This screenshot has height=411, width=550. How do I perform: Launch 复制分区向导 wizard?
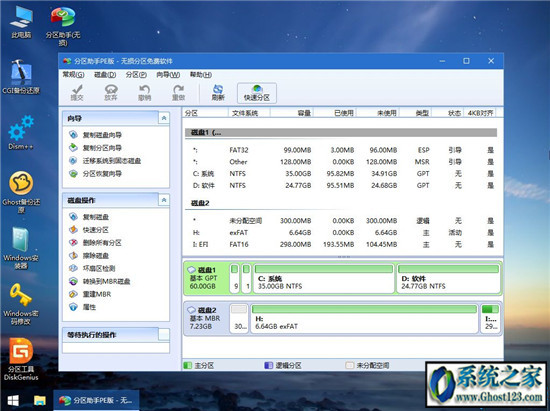click(x=96, y=148)
